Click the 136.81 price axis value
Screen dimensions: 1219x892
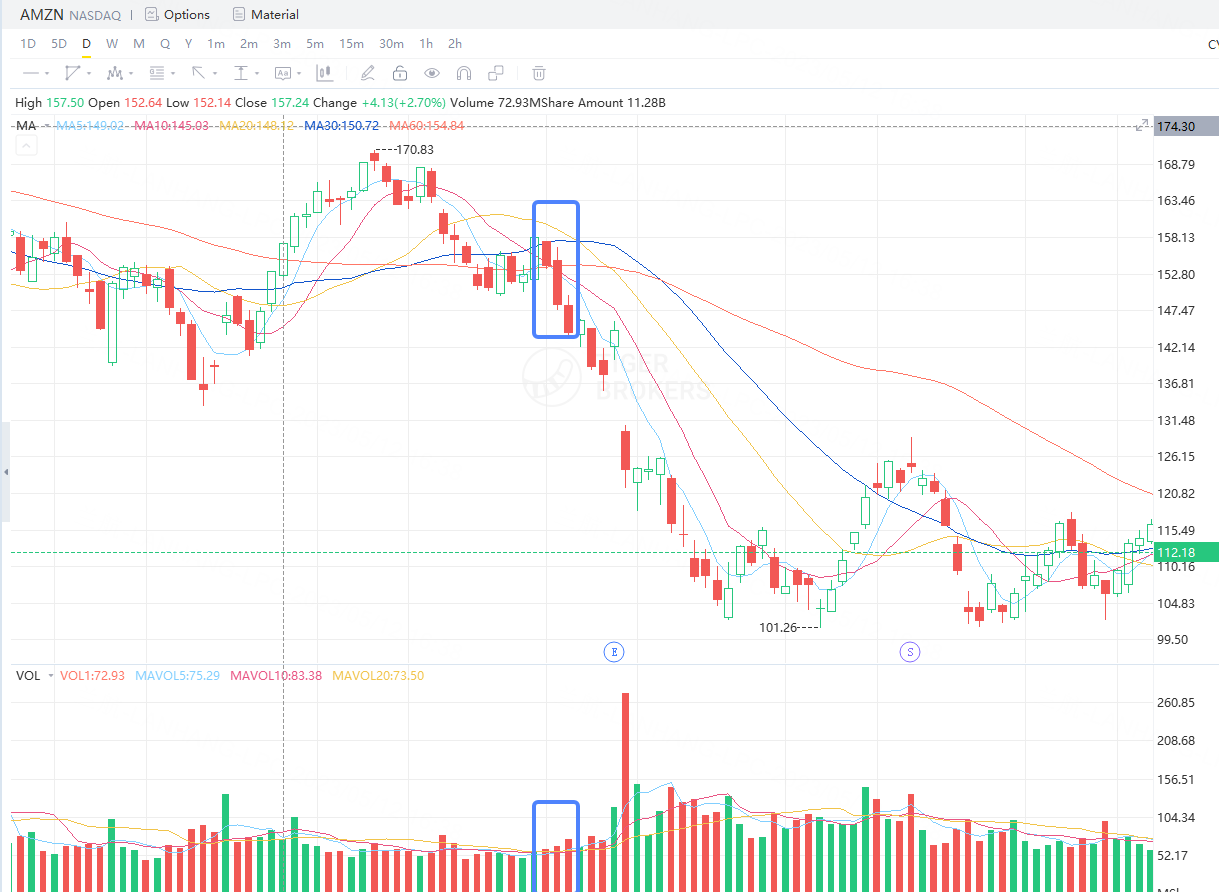1176,384
